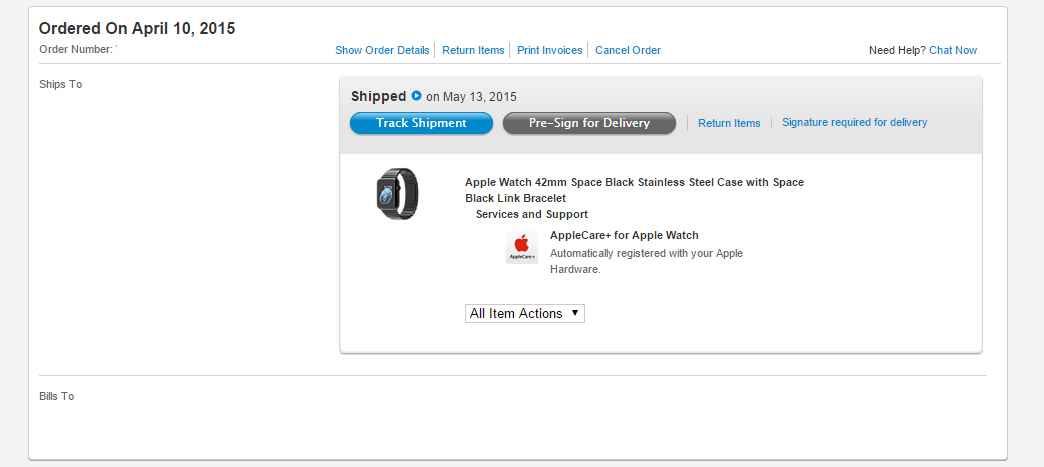
Task: Click the Shipped status heading
Action: click(378, 96)
